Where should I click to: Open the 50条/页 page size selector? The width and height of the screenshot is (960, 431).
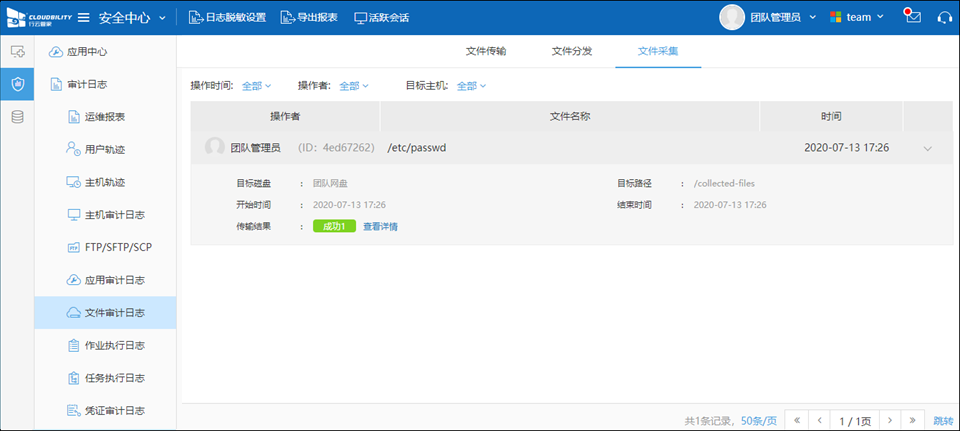coord(758,420)
